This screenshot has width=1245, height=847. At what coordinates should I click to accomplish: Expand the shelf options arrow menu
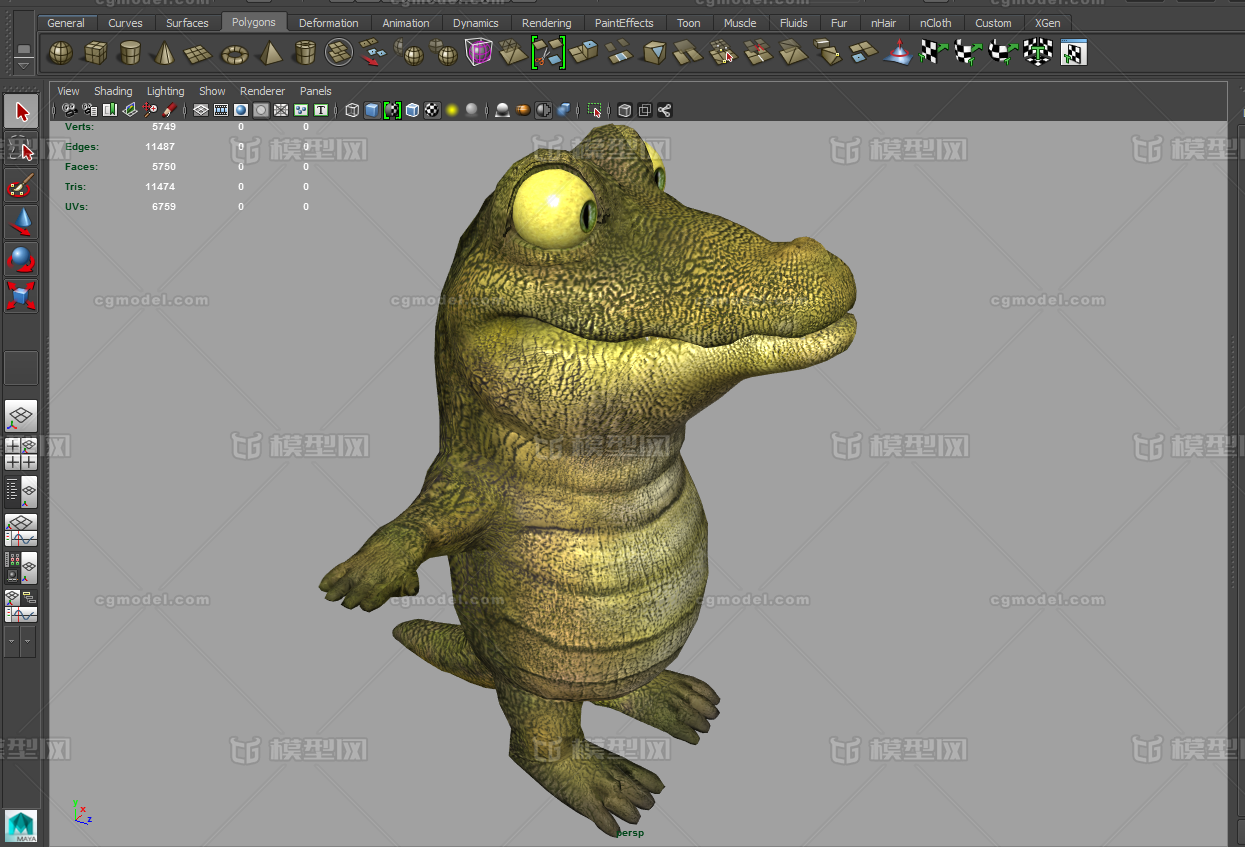click(23, 65)
